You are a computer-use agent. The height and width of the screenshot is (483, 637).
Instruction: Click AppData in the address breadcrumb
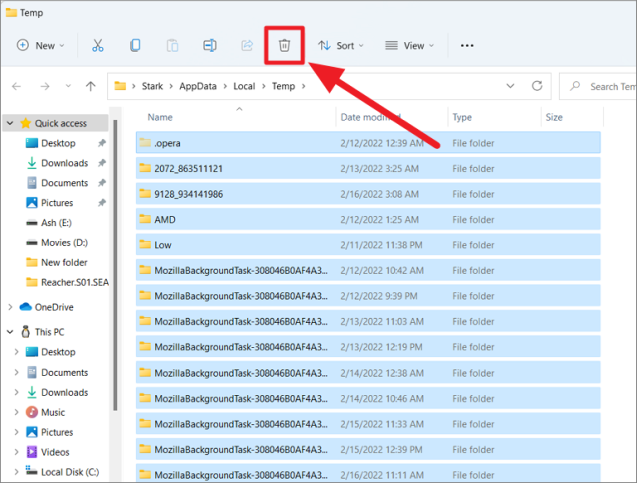click(x=199, y=86)
